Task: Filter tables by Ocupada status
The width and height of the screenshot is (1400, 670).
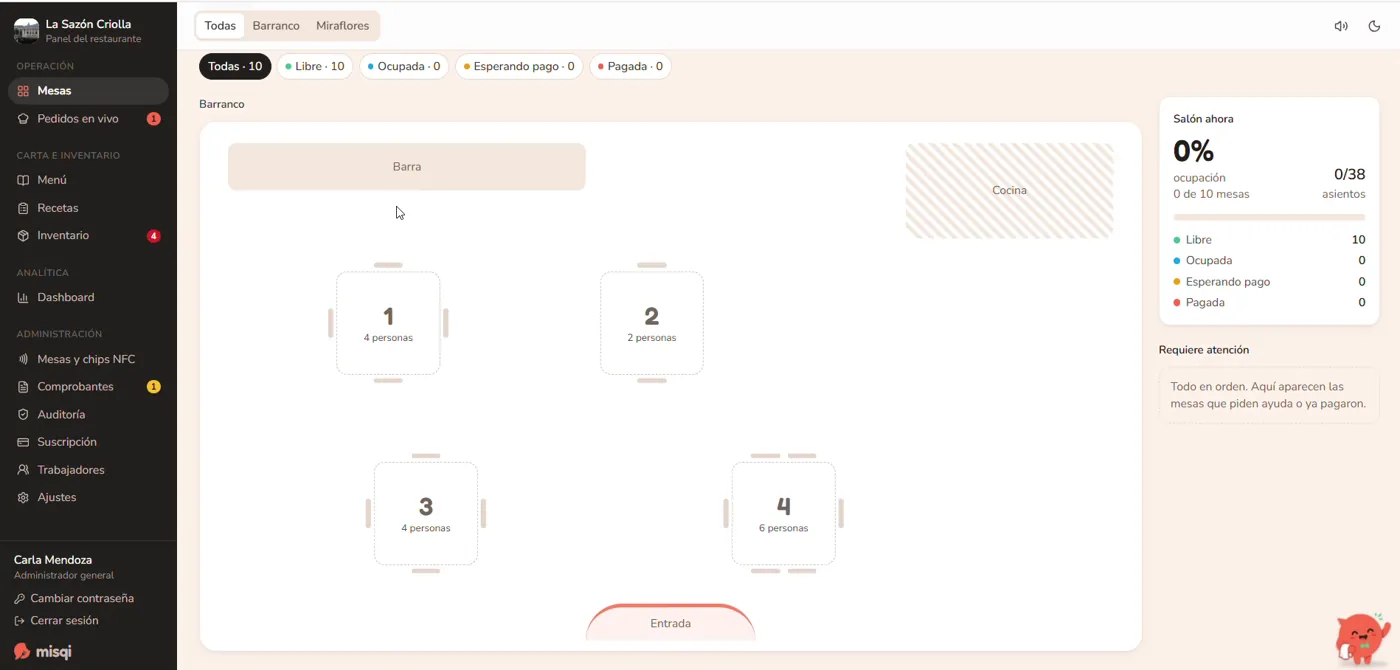Action: pyautogui.click(x=404, y=67)
